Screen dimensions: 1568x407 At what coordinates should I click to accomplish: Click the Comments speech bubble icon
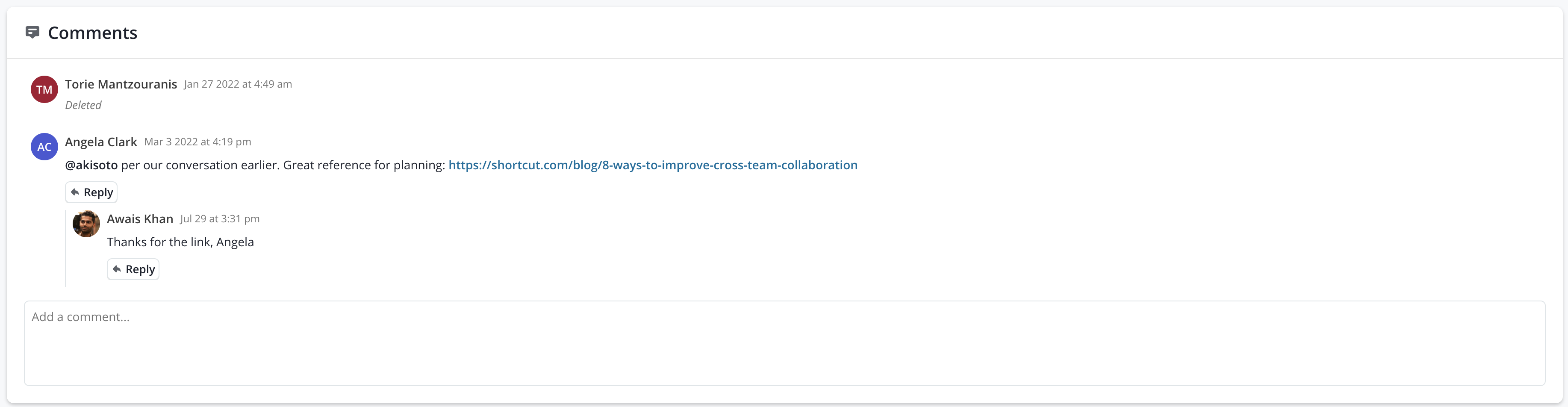click(x=32, y=32)
